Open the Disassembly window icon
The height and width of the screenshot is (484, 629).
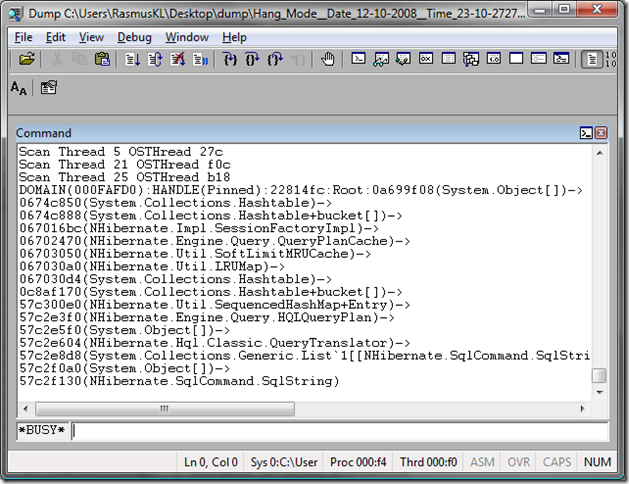pos(493,59)
